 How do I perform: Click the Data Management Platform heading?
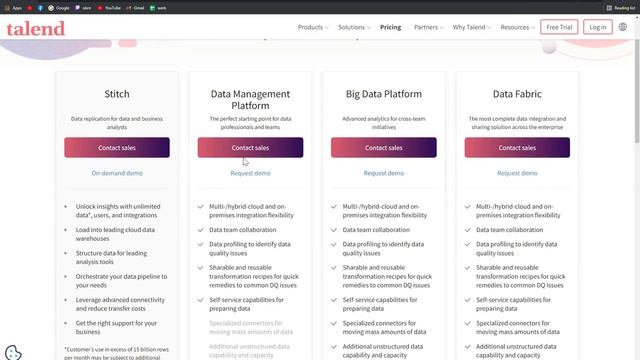250,100
